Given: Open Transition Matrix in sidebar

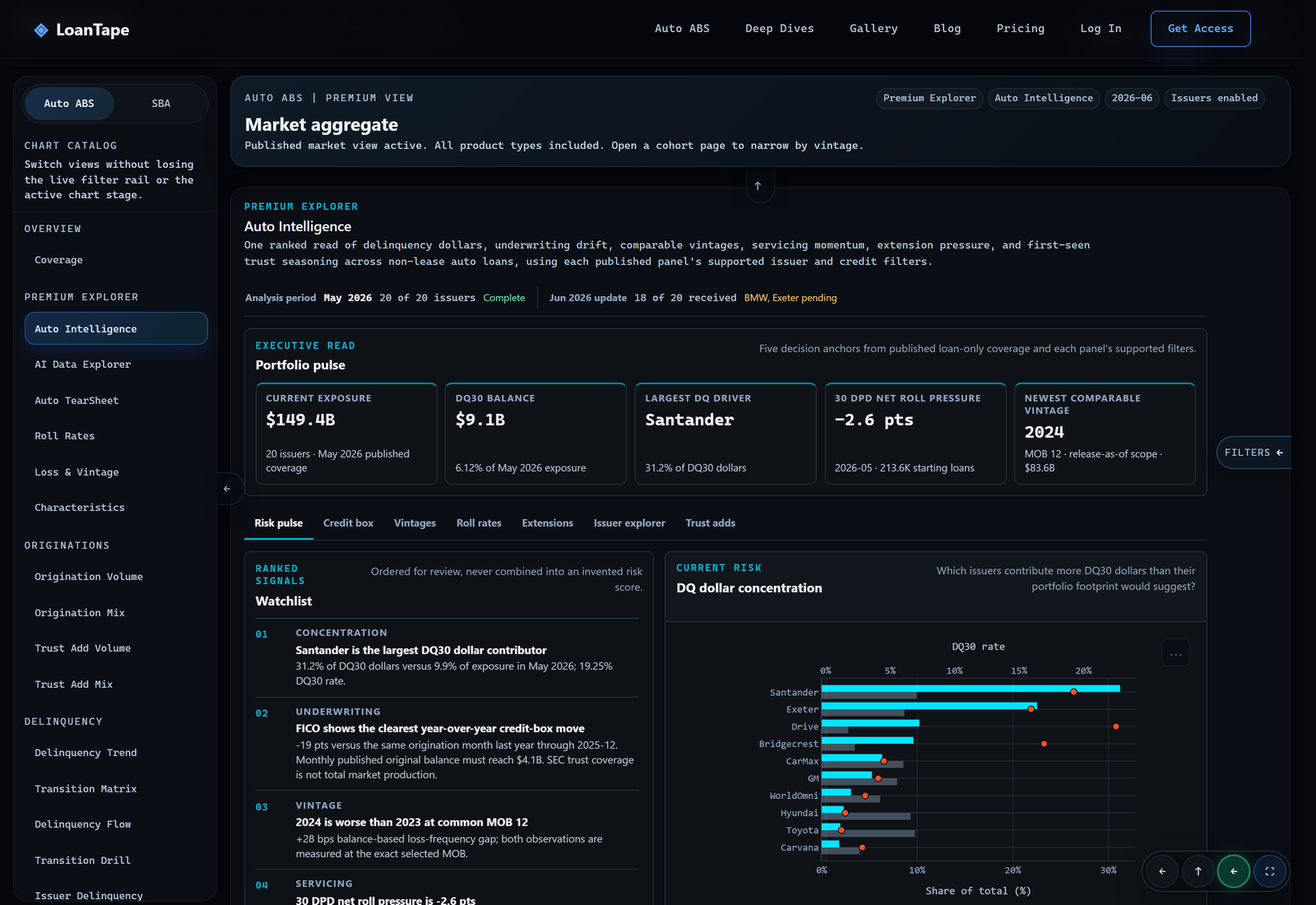Looking at the screenshot, I should pyautogui.click(x=116, y=789).
